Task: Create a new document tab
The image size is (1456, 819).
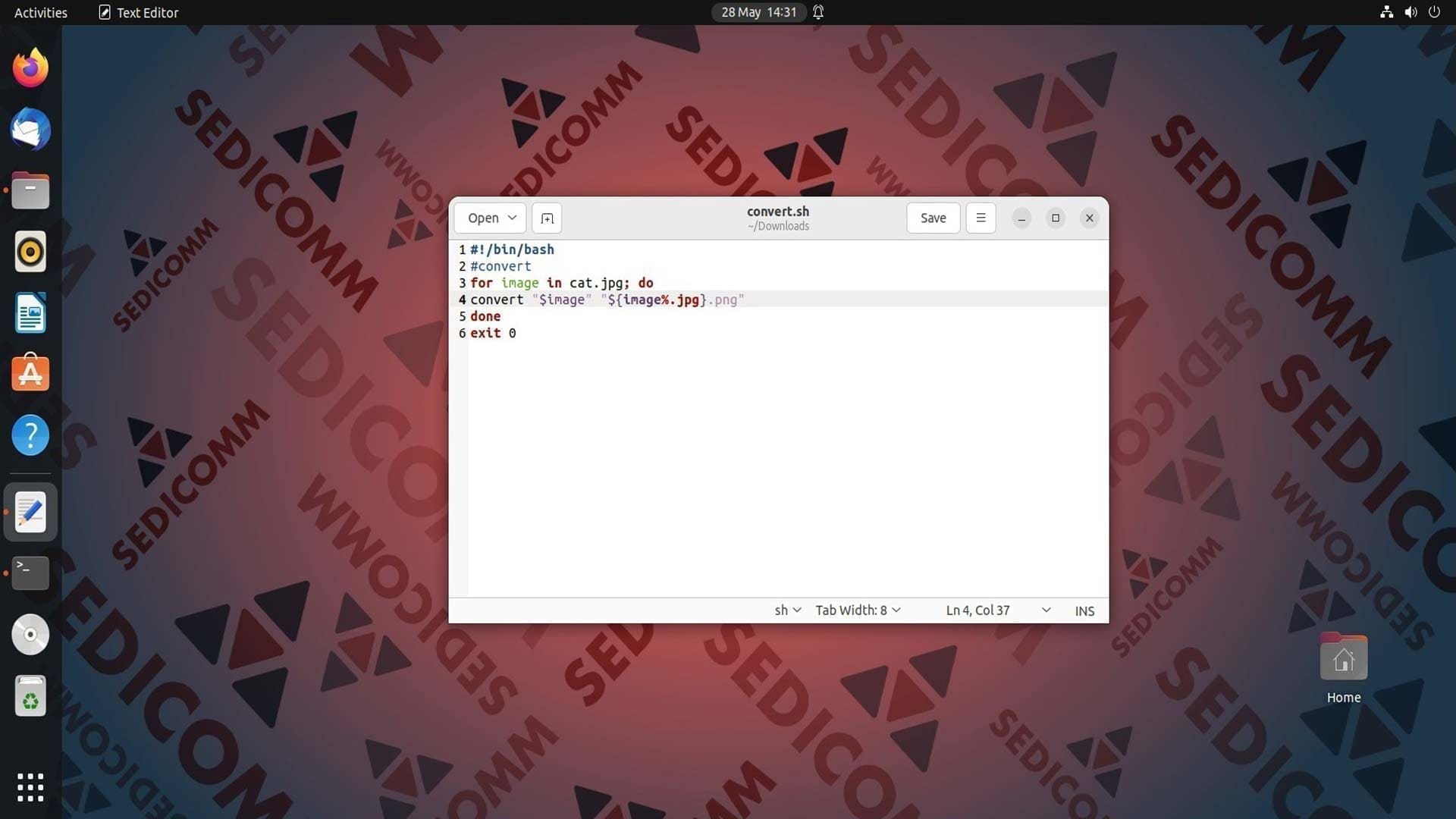Action: 547,218
